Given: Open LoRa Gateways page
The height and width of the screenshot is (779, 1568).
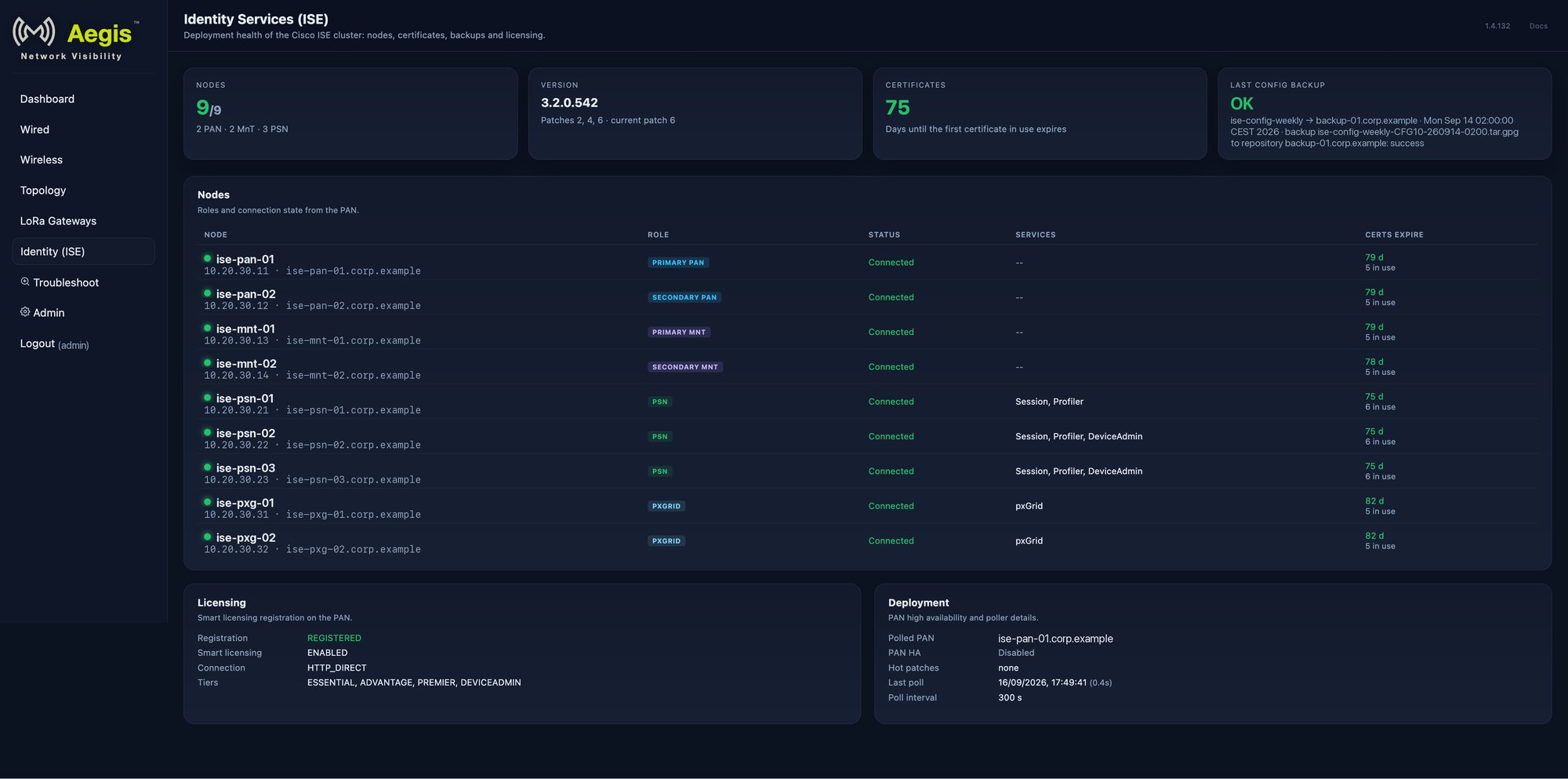Looking at the screenshot, I should coord(83,221).
